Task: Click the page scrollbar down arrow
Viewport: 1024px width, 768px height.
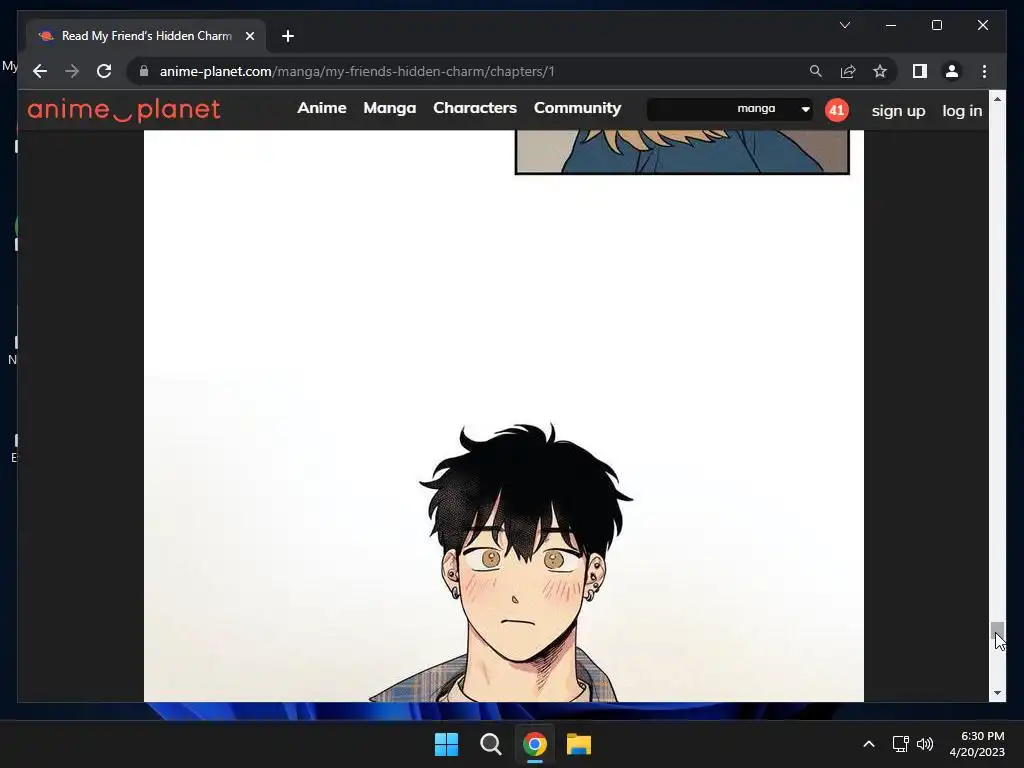Action: tap(997, 693)
